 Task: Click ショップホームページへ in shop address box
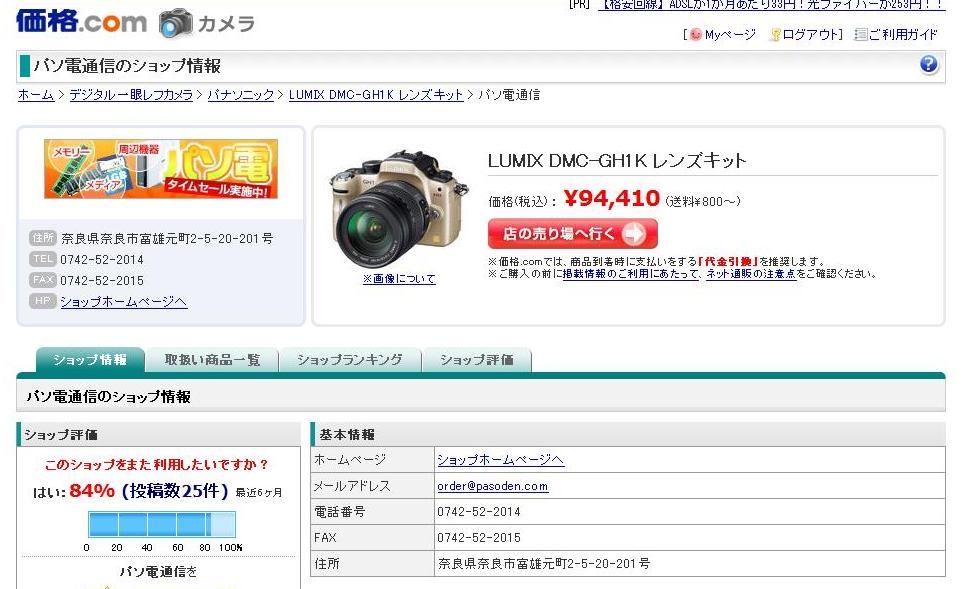(123, 301)
